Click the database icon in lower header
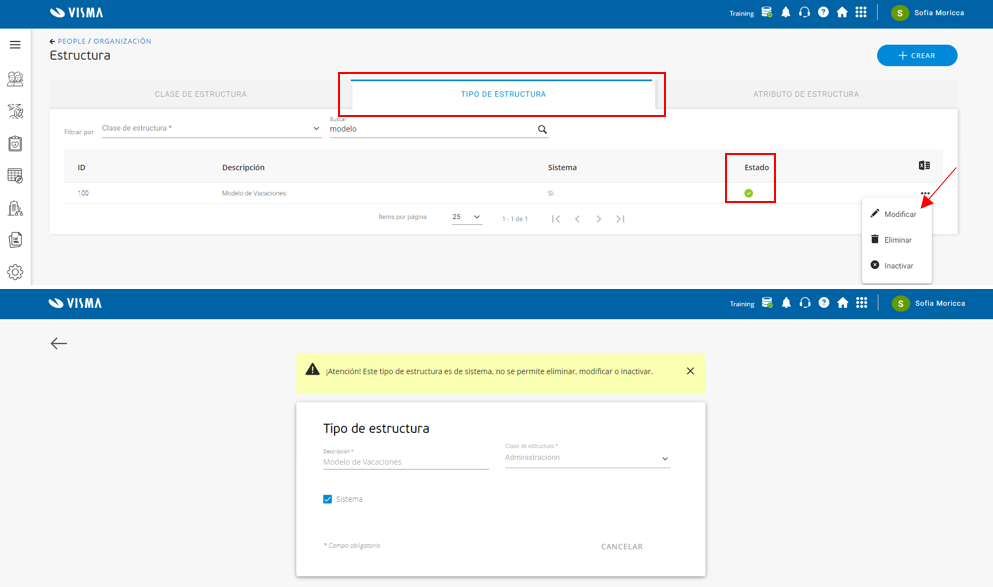The height and width of the screenshot is (587, 993). point(768,303)
